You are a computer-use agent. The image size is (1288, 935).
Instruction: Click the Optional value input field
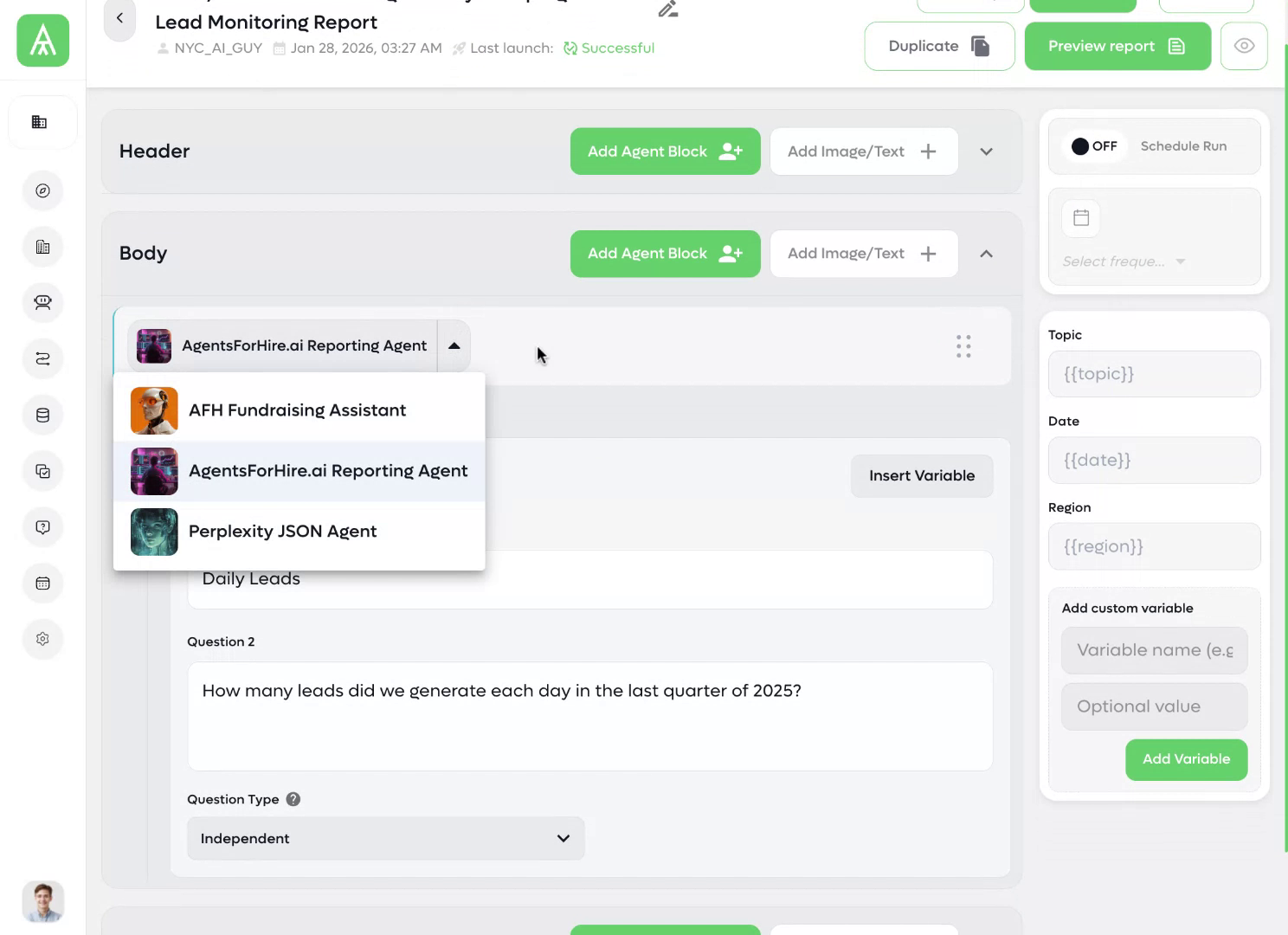[x=1154, y=706]
